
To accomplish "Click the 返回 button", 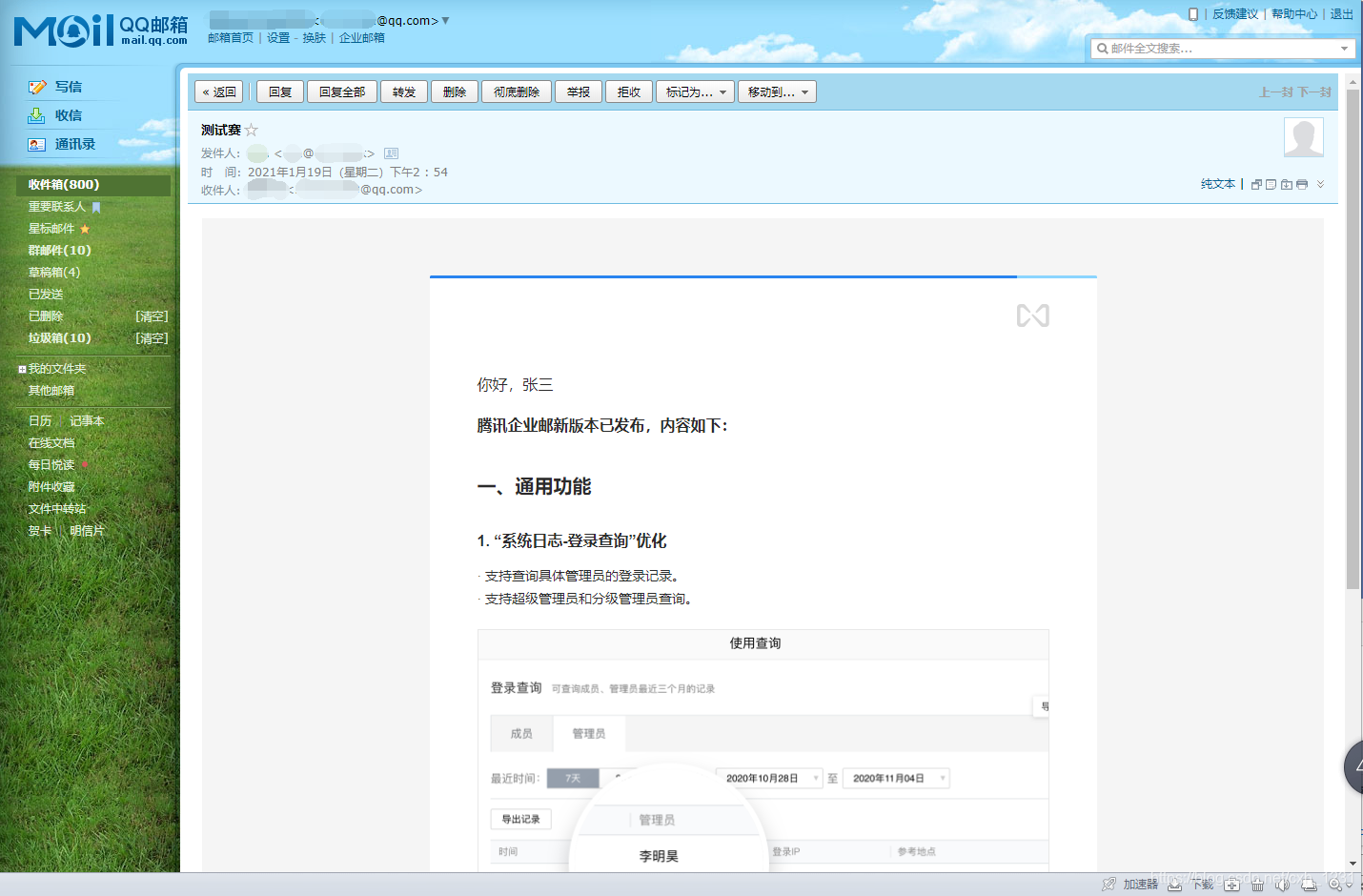I will click(219, 92).
